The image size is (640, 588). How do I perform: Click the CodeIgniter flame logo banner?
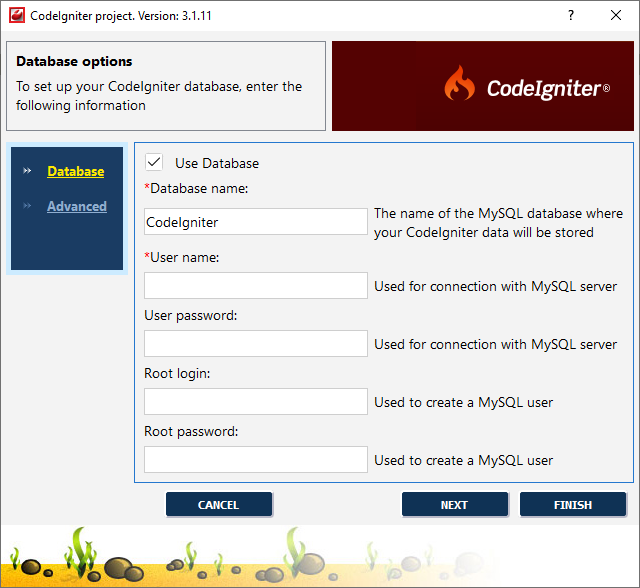pyautogui.click(x=482, y=86)
